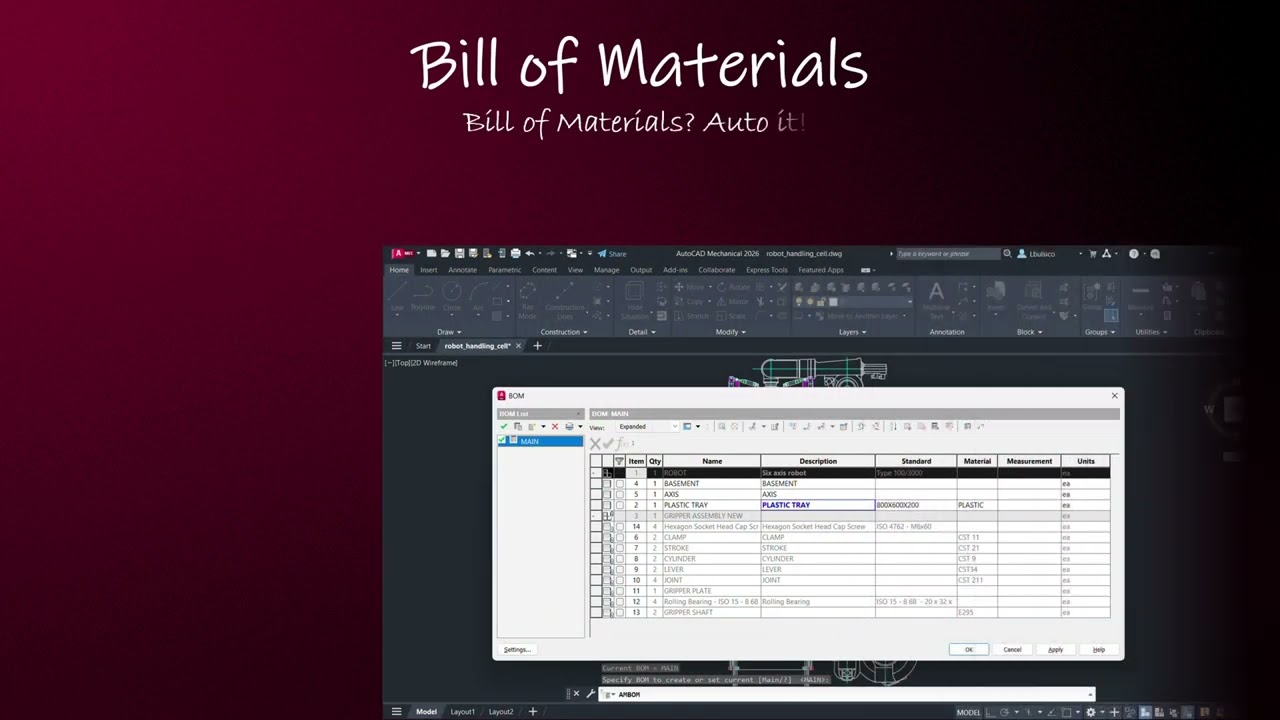1280x720 pixels.
Task: Click Help in the BOM dialog
Action: [x=1098, y=650]
